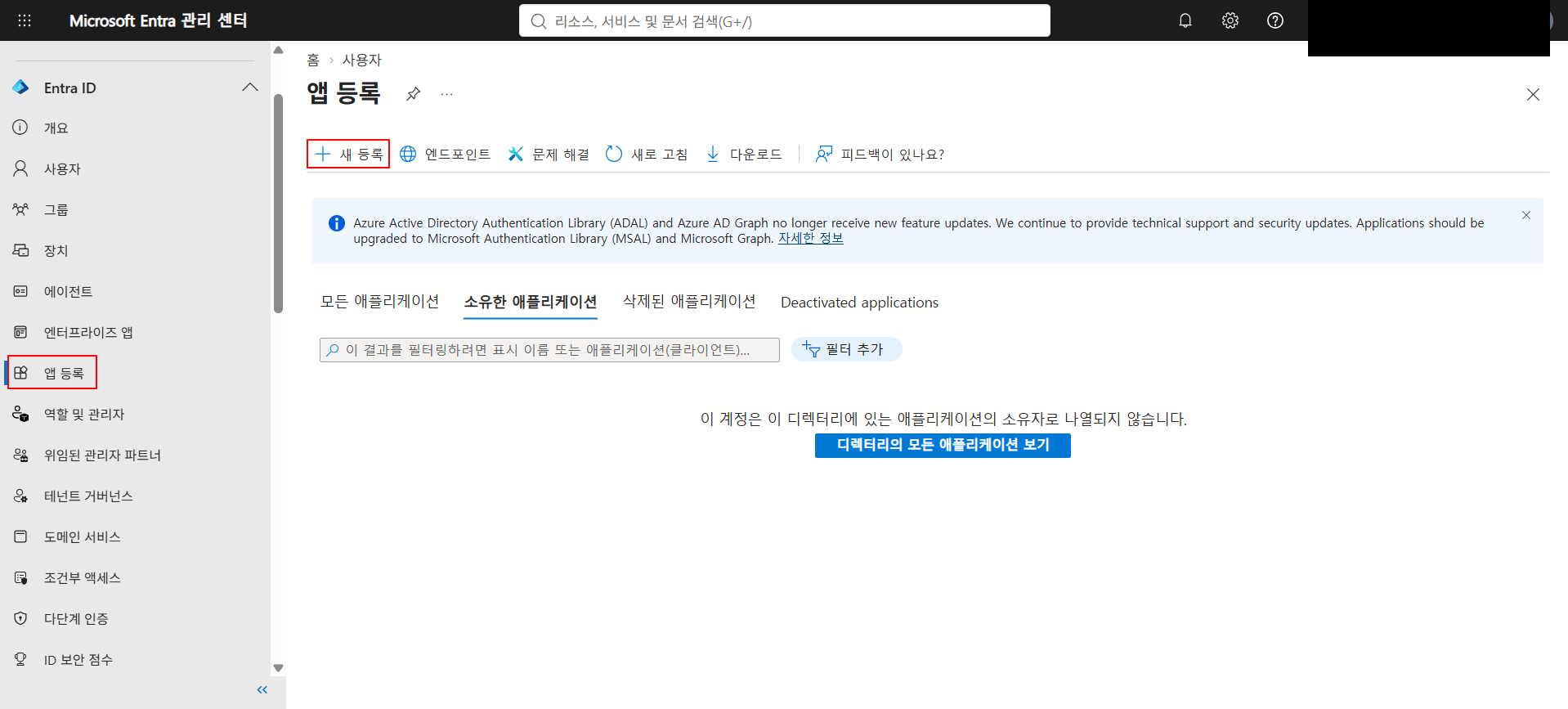
Task: Open the more options ellipsis next to title
Action: pos(446,94)
